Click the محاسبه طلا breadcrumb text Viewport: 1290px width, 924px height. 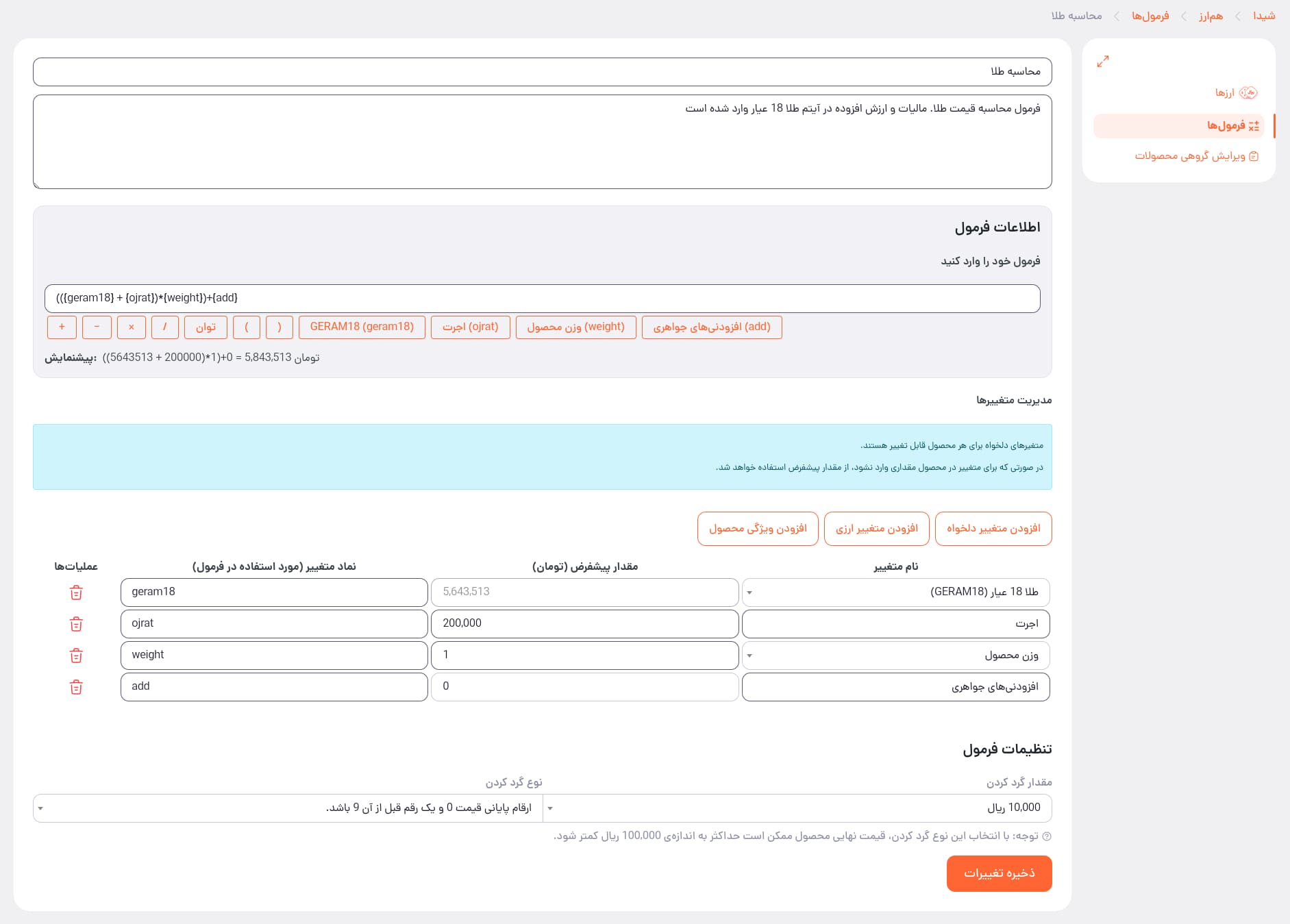(x=1076, y=16)
